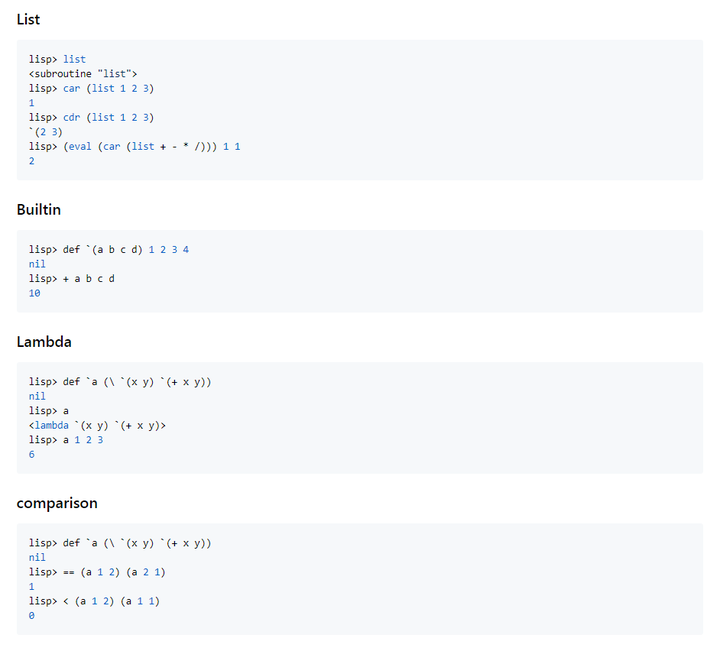Click the output value 0 in comparison block
720x651 pixels.
32,615
